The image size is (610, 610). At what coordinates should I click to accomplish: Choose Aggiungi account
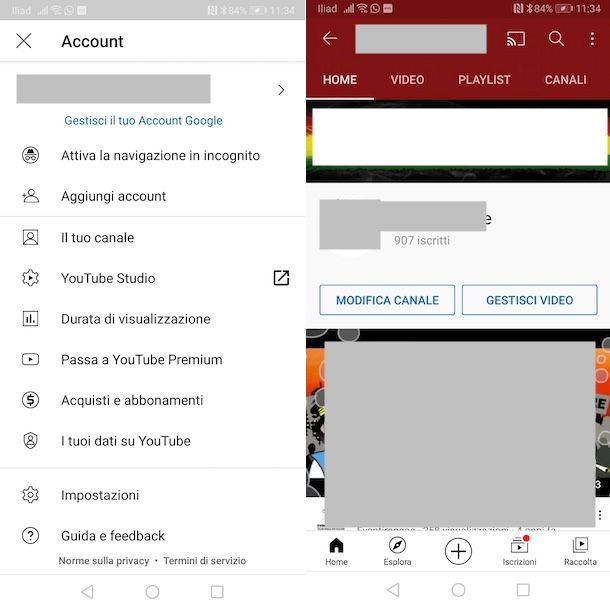point(113,196)
